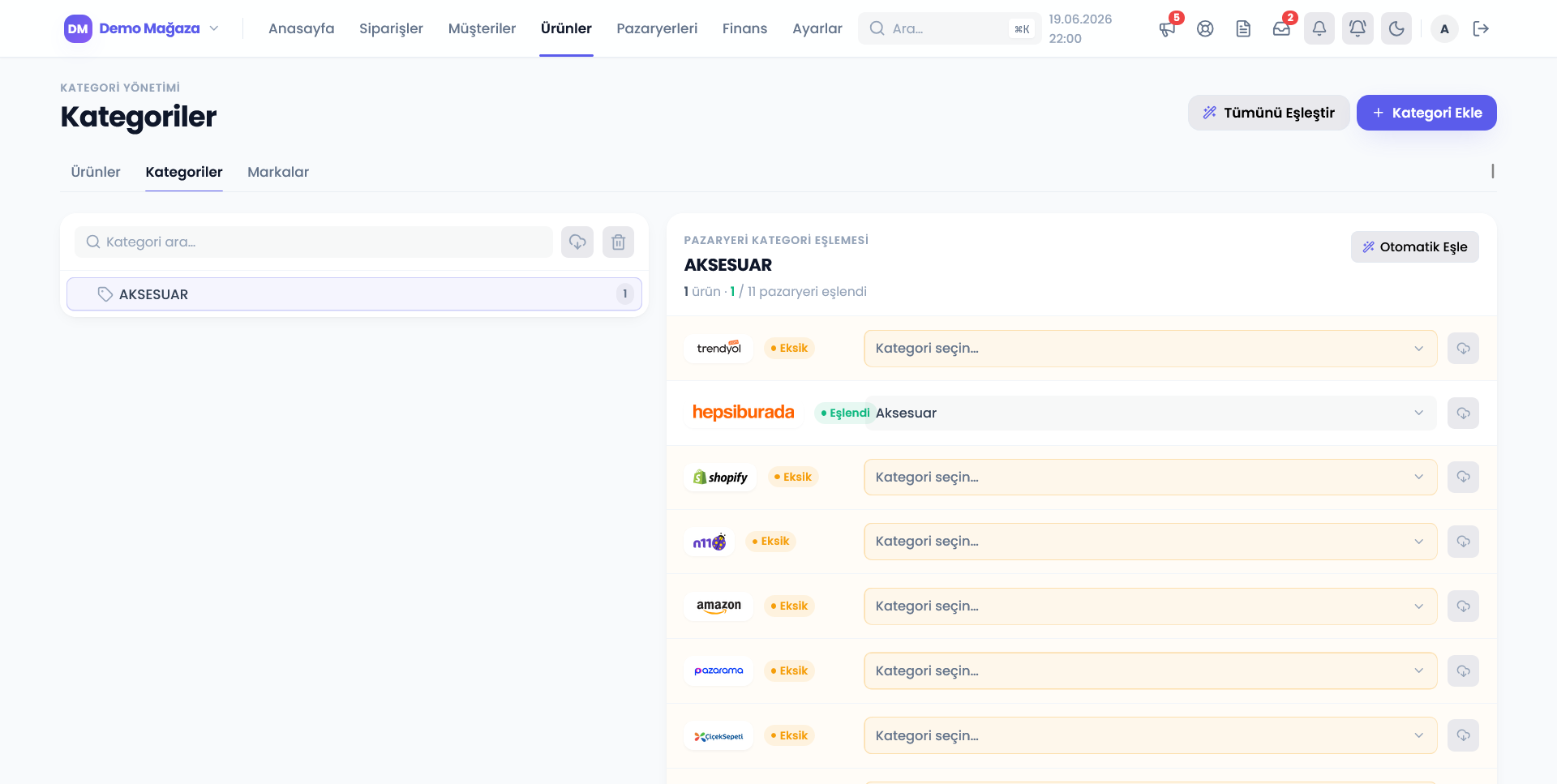Click the cloud sync icon in ÇiçekSepeti row
This screenshot has width=1557, height=784.
tap(1463, 735)
